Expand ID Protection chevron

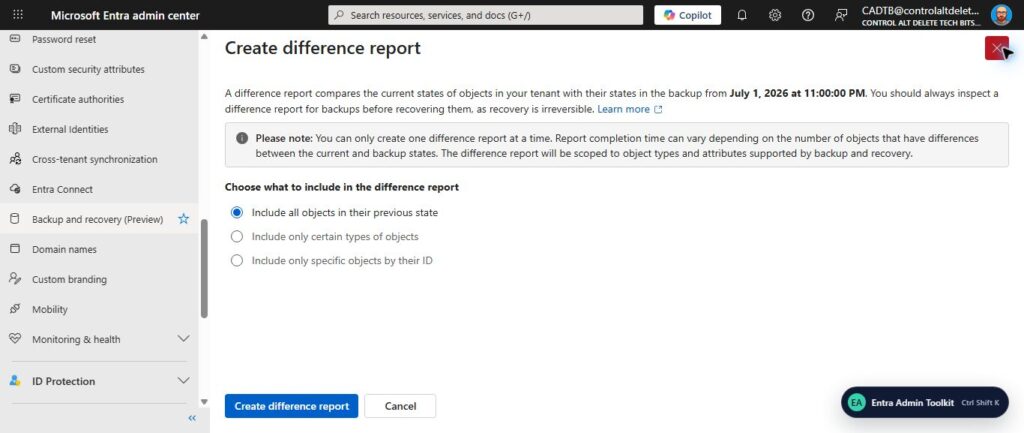(x=184, y=381)
